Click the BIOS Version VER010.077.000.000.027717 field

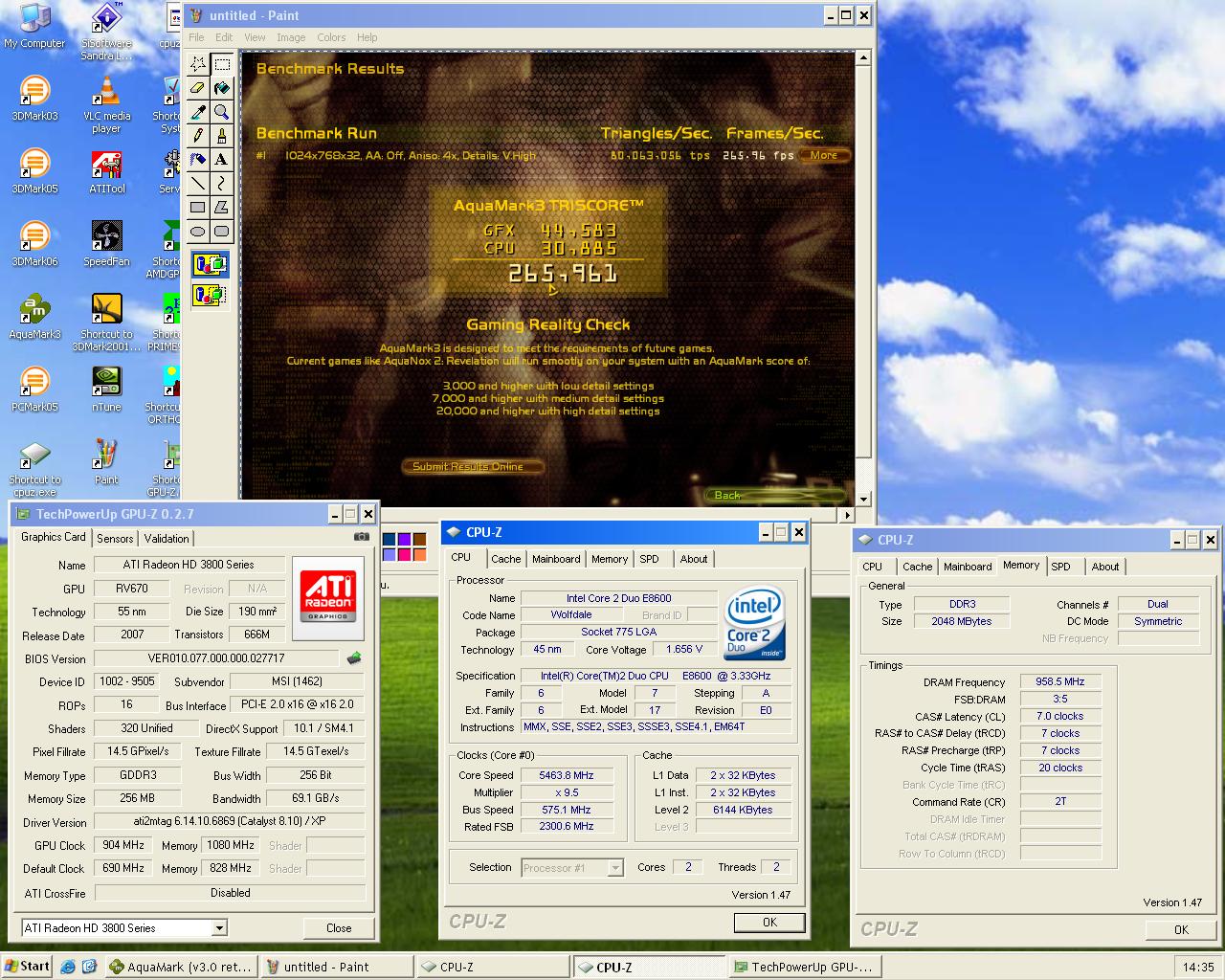[x=216, y=658]
